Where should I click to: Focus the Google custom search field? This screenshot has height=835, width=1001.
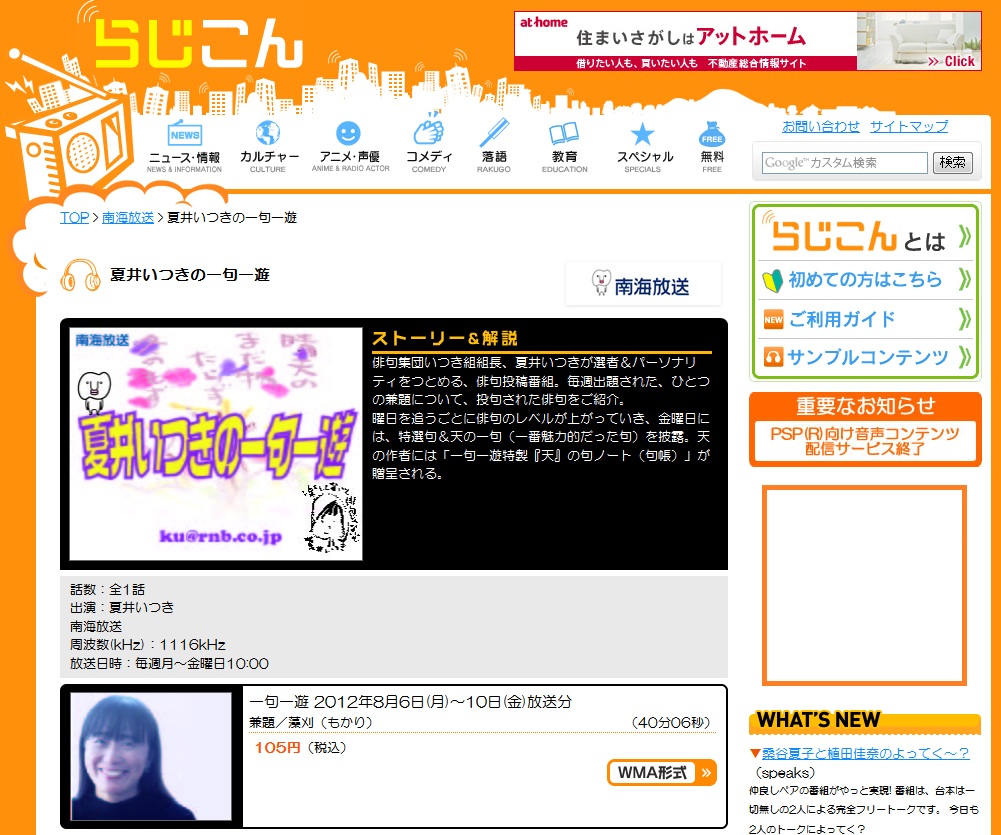click(x=845, y=163)
